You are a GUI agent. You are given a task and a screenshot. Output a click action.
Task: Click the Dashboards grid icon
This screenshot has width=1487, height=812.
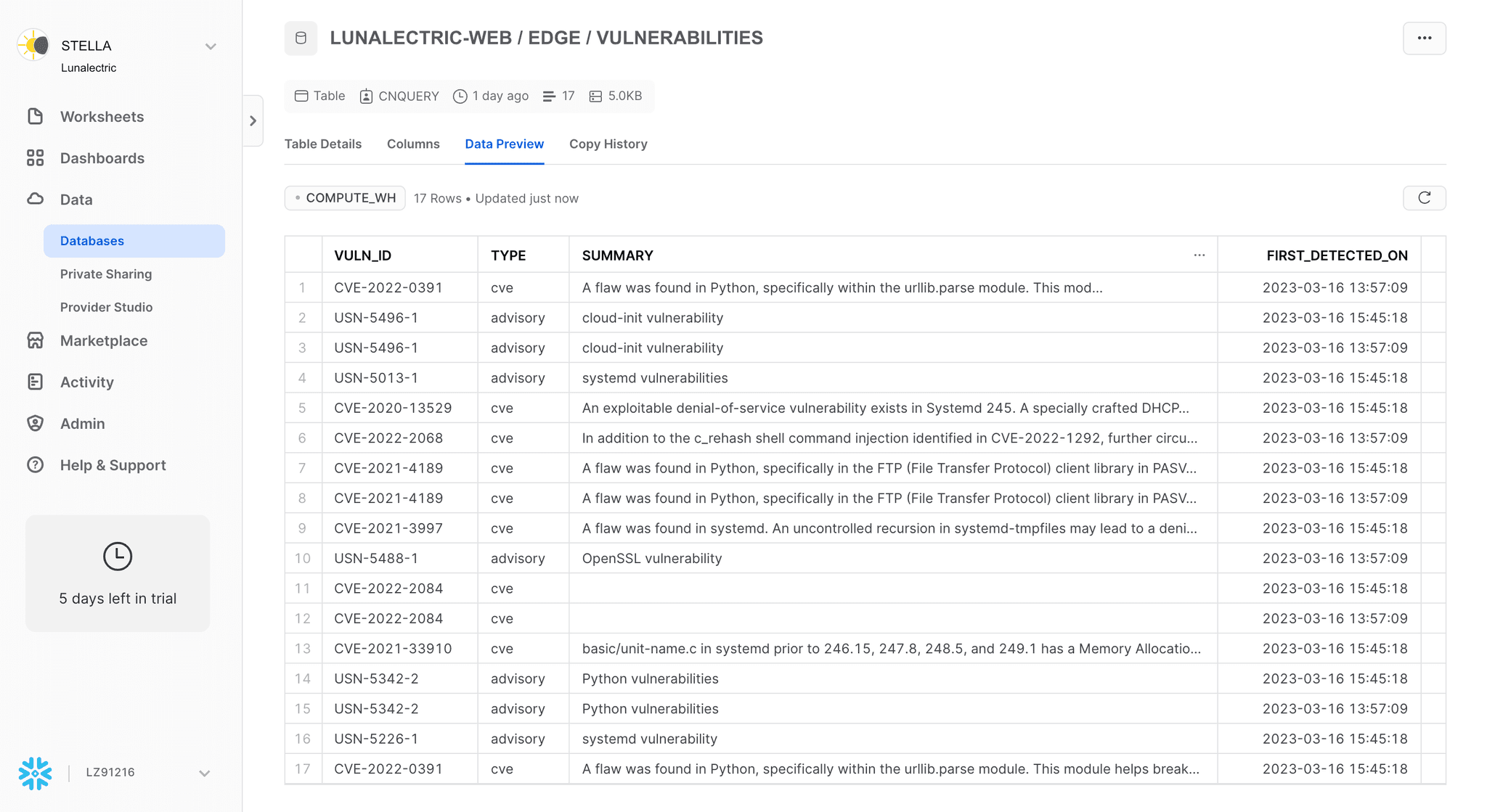pyautogui.click(x=35, y=158)
